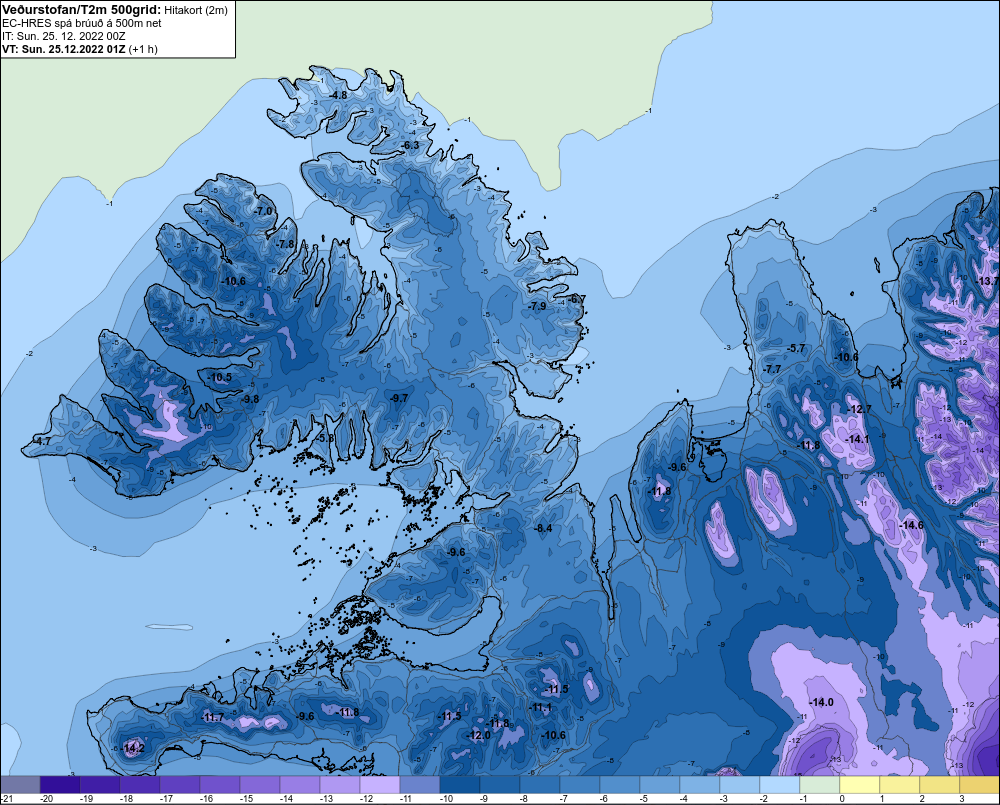1000x805 pixels.
Task: Click the -12.7 temperature label
Action: coord(858,409)
